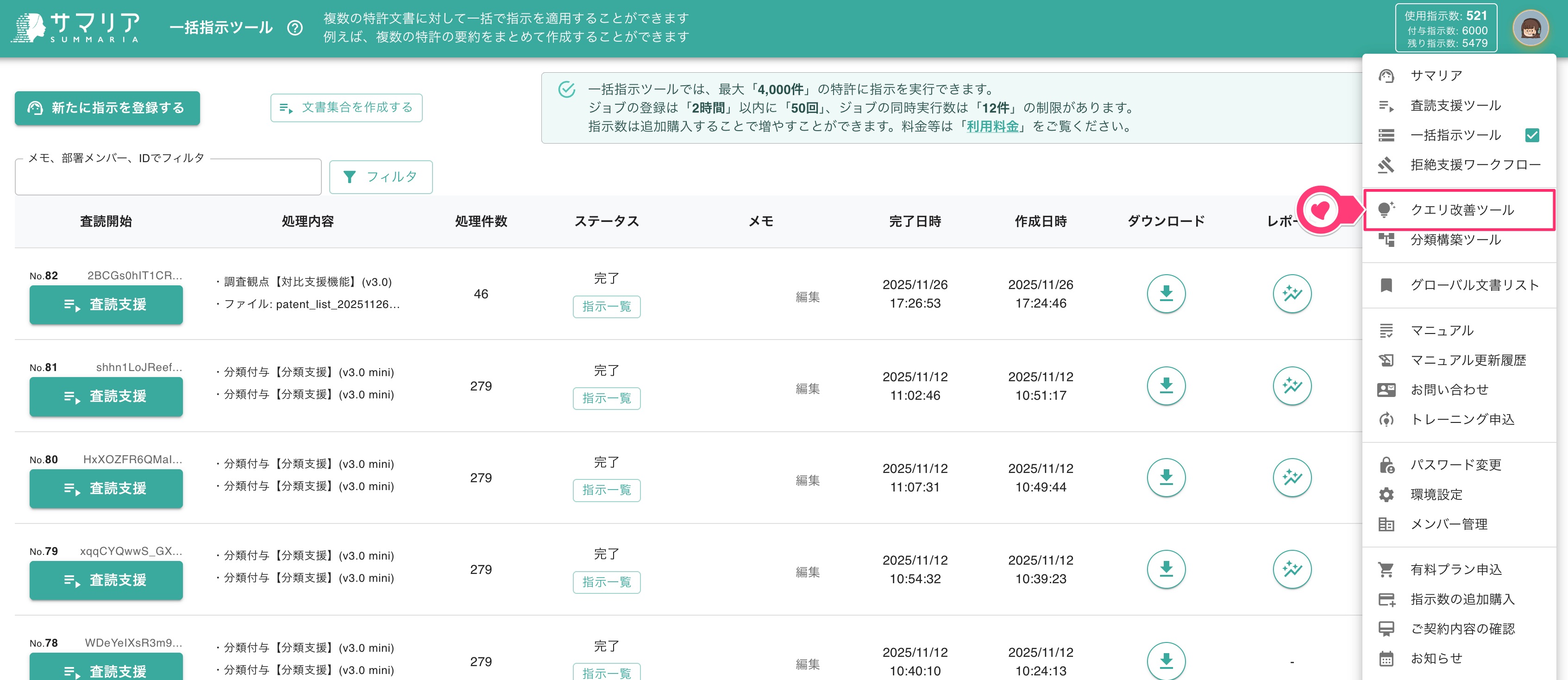Start 査読支援 for job No.81
The width and height of the screenshot is (1568, 680).
pyautogui.click(x=106, y=397)
